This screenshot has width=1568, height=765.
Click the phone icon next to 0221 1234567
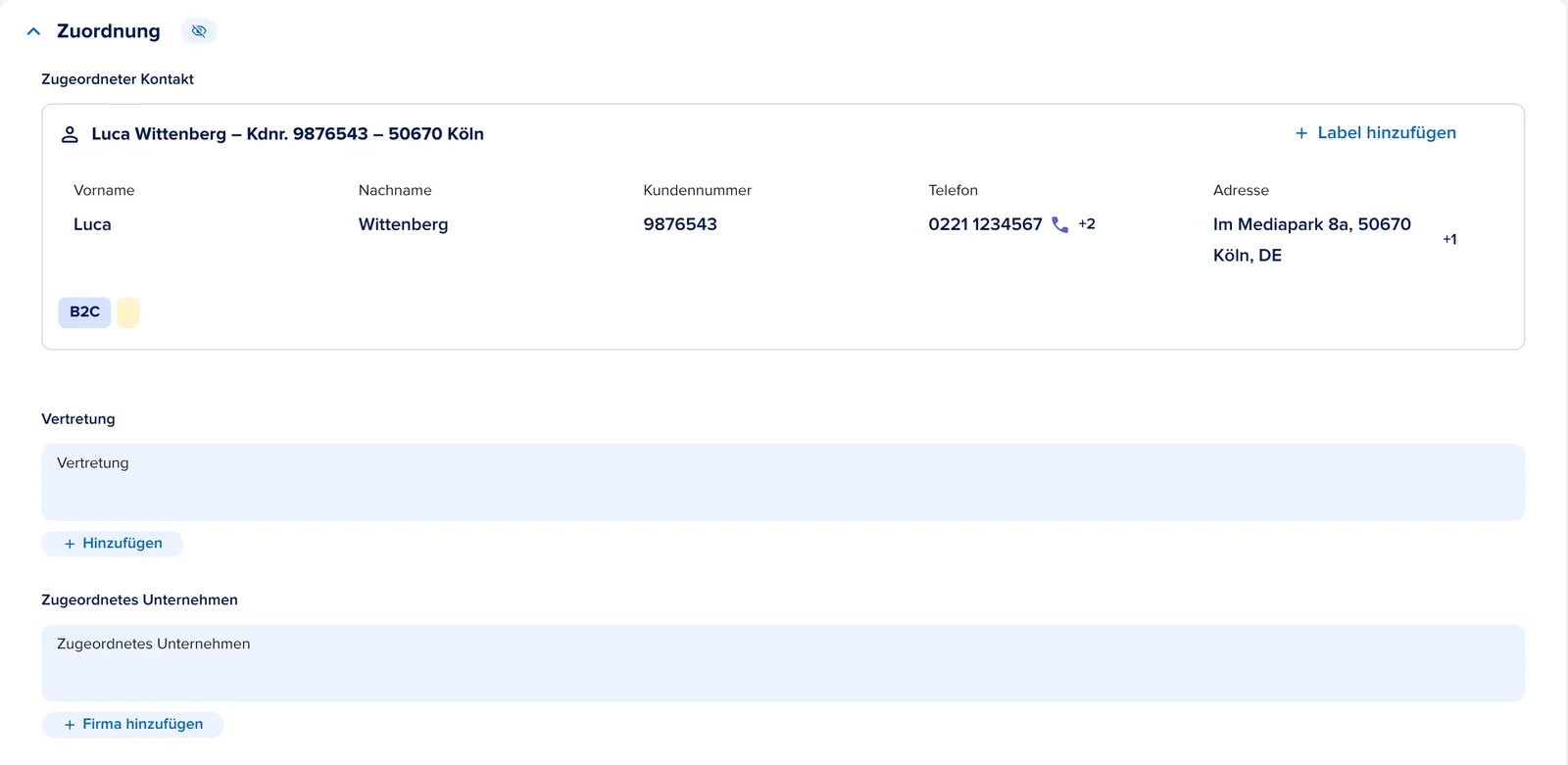coord(1059,224)
